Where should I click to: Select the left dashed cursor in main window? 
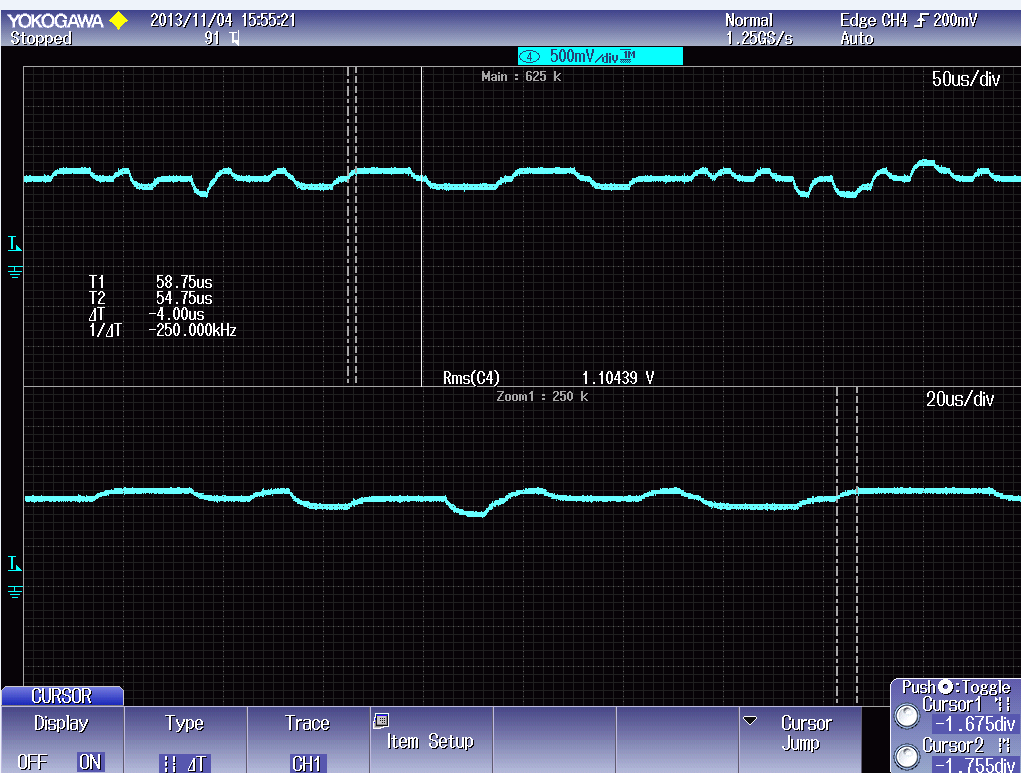[348, 225]
